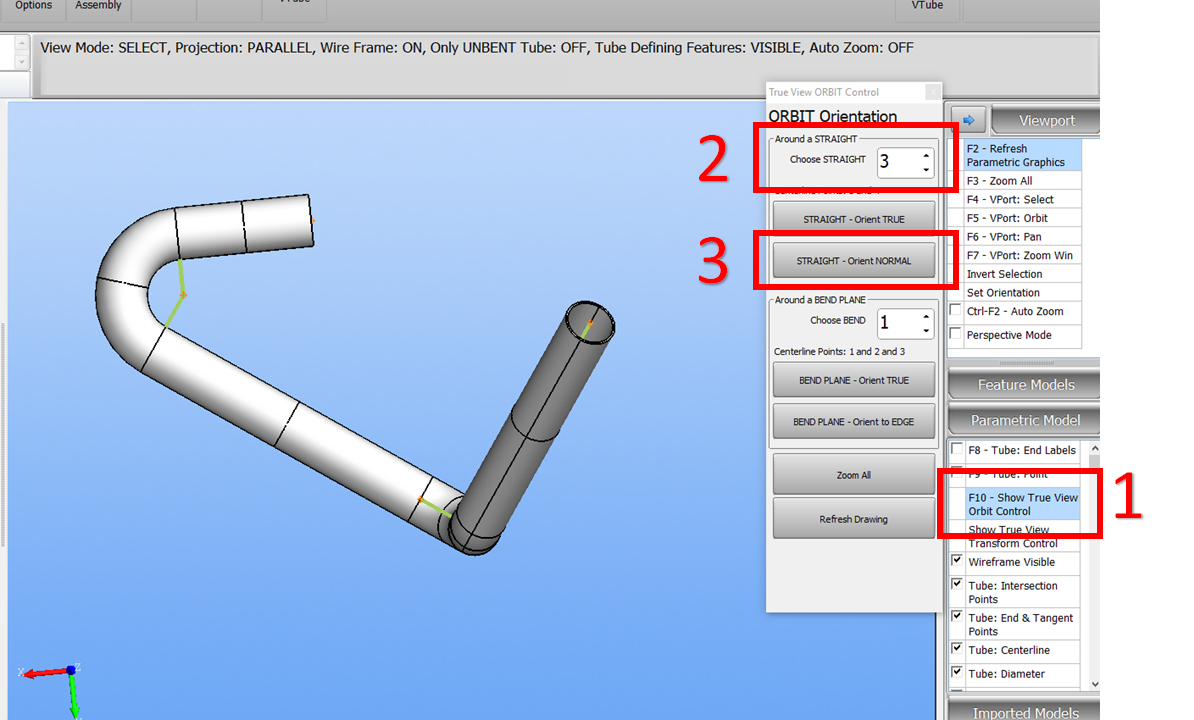Click the blue arrow icon beside Viewport
Screen dimensions: 1194x720
(x=967, y=120)
